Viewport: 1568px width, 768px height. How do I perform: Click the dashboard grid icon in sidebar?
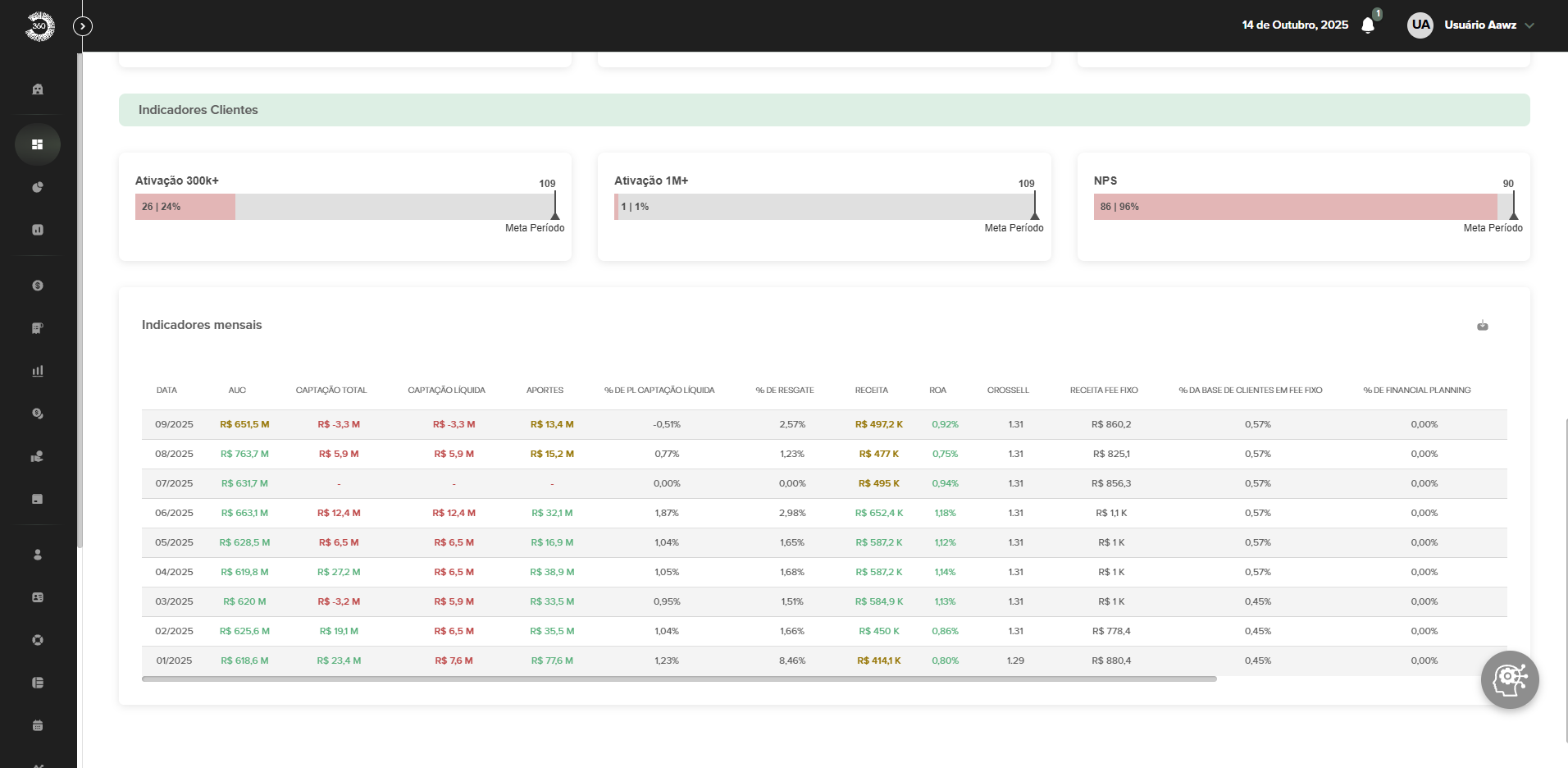[38, 144]
